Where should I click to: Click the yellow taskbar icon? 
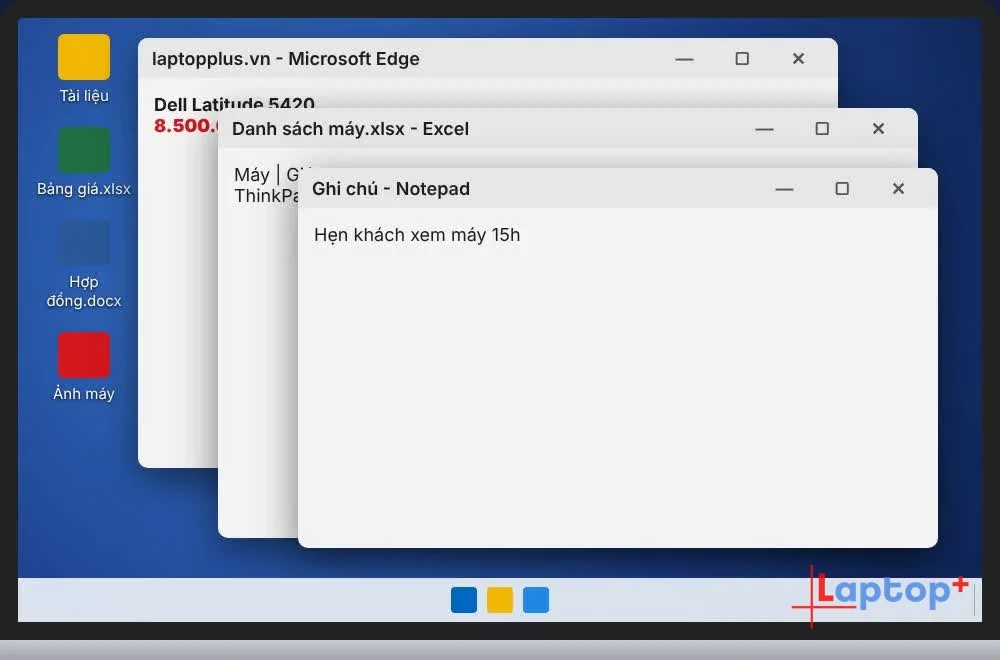pos(500,600)
